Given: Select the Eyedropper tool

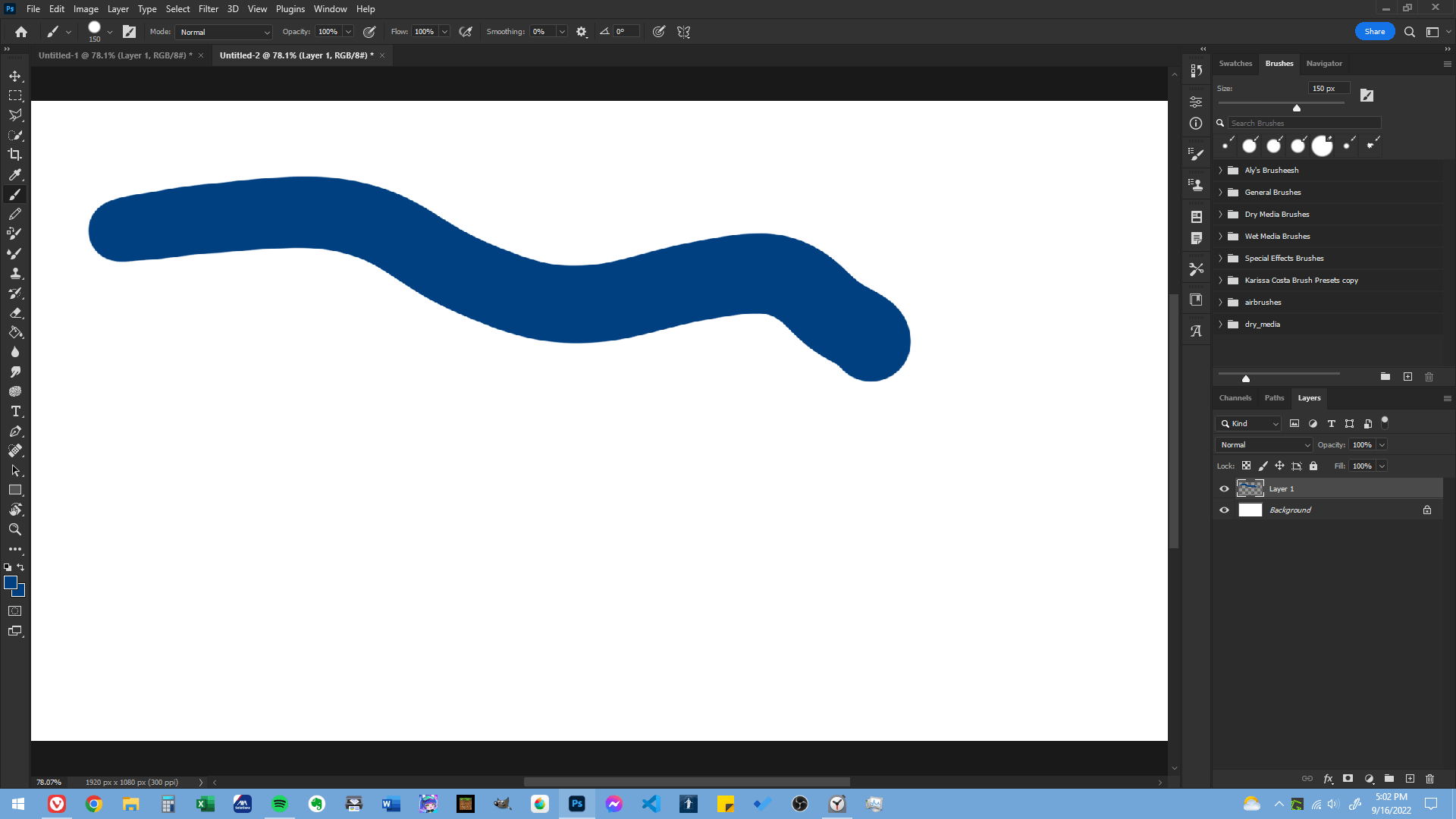Looking at the screenshot, I should [15, 174].
